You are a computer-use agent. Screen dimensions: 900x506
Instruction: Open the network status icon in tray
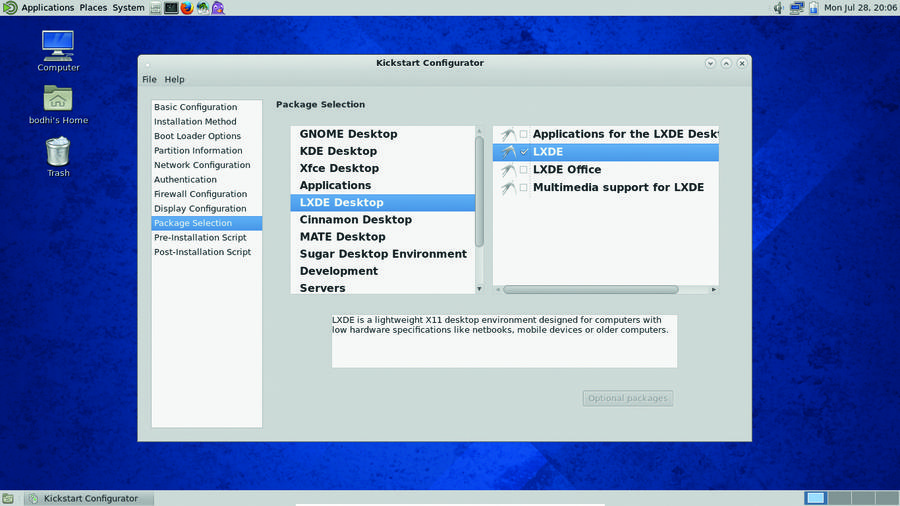(796, 8)
